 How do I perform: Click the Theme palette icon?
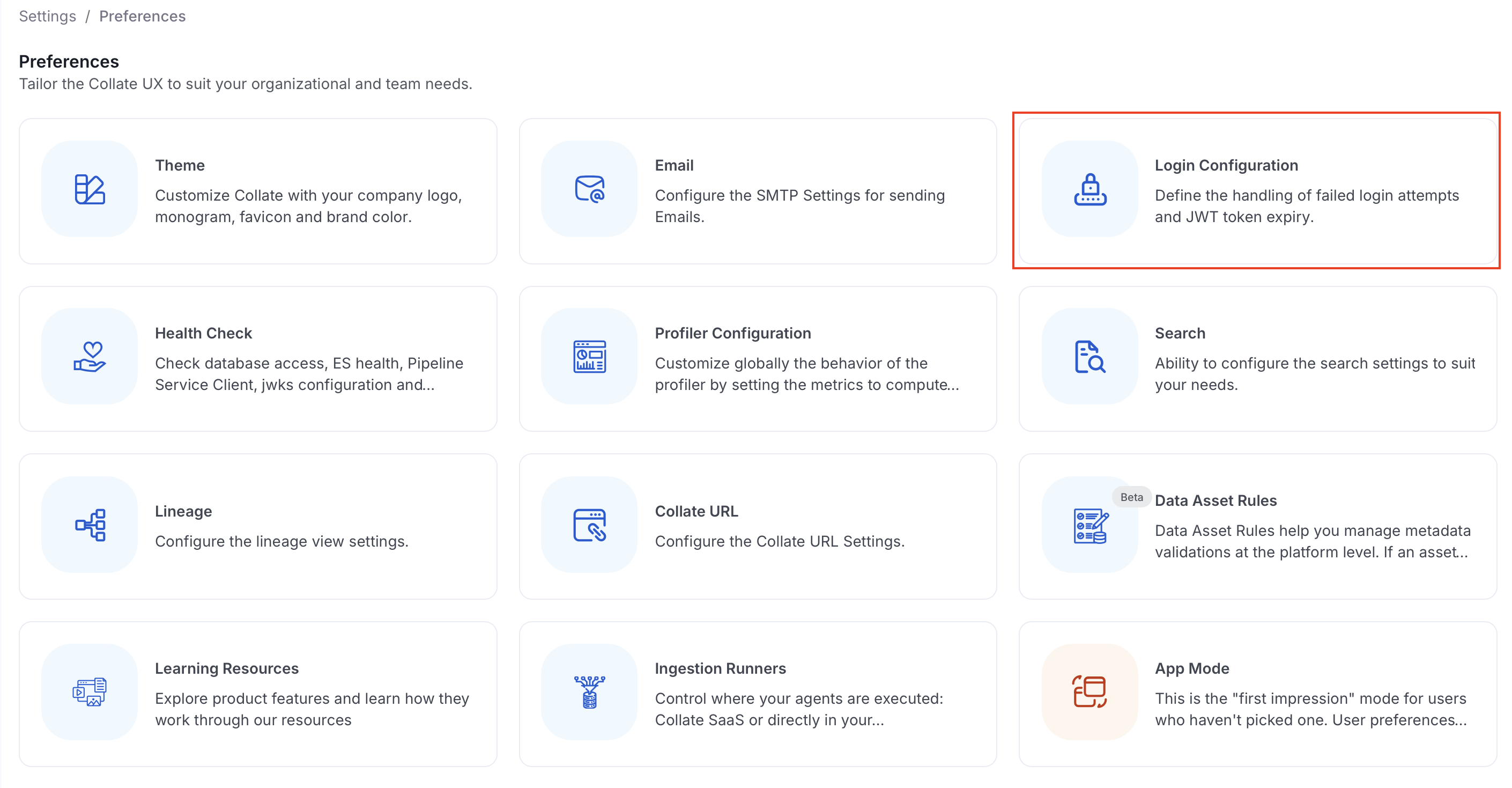(90, 189)
